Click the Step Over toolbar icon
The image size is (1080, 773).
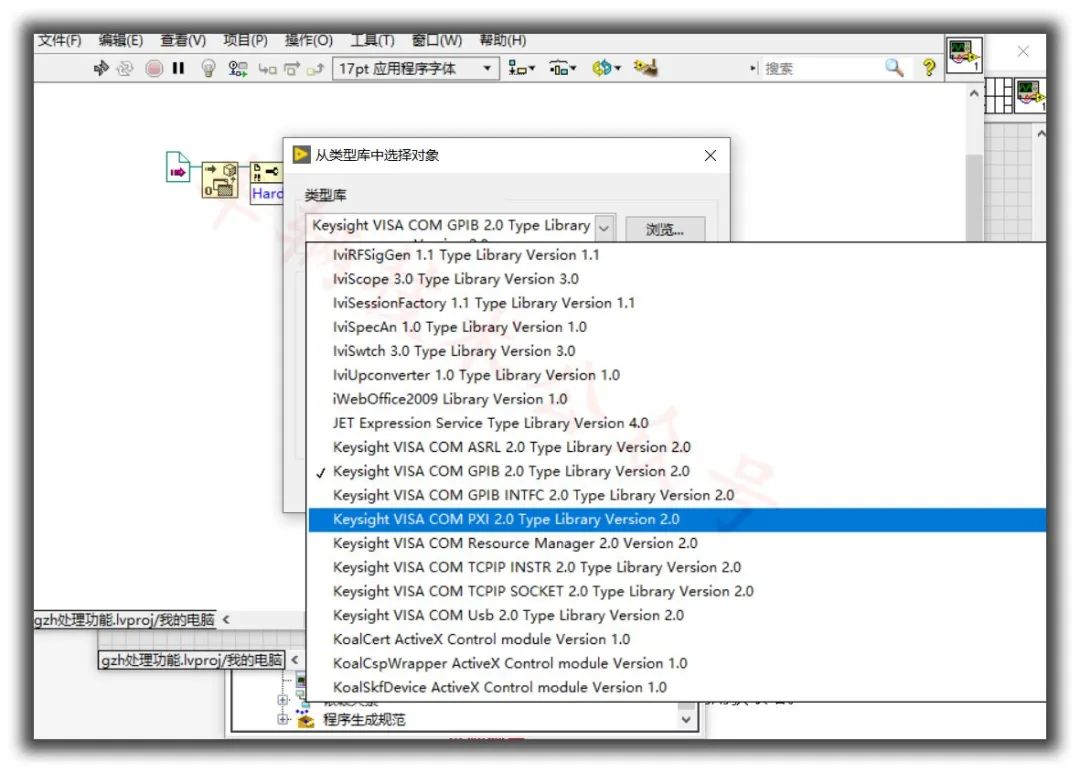[x=292, y=68]
